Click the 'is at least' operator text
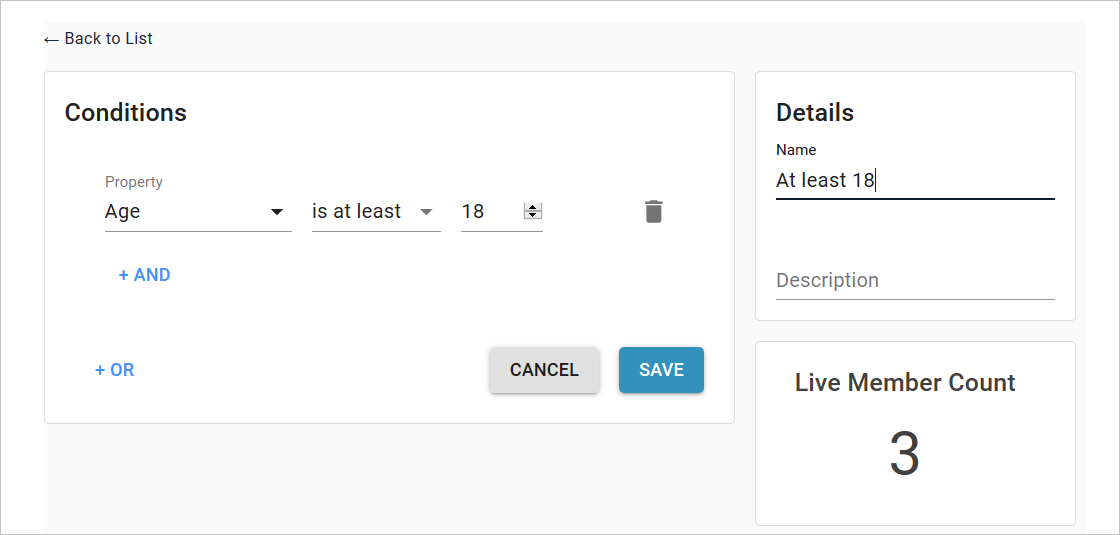1120x535 pixels. pos(356,211)
